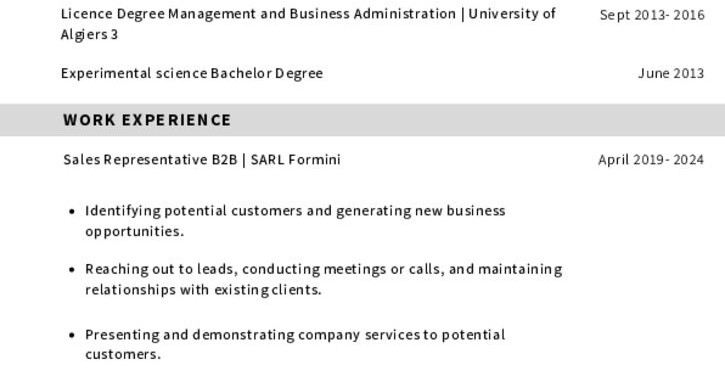The image size is (725, 370).
Task: Click the word 'opportunities.'
Action: 135,232
